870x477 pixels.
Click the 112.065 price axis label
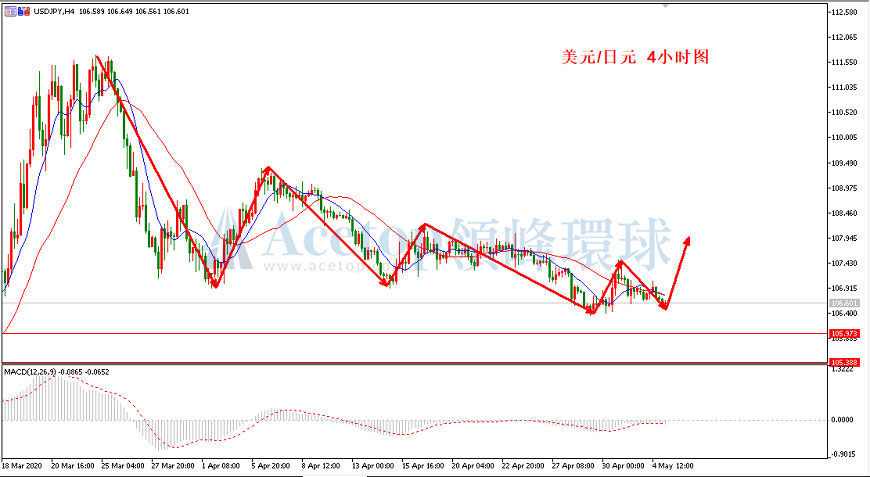(846, 37)
